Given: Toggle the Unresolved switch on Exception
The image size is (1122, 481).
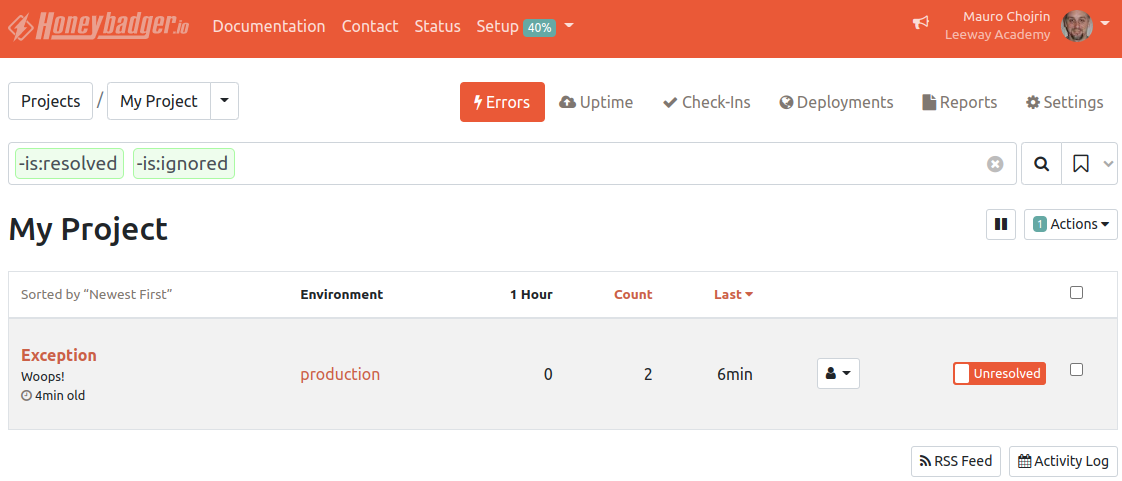Looking at the screenshot, I should (999, 374).
